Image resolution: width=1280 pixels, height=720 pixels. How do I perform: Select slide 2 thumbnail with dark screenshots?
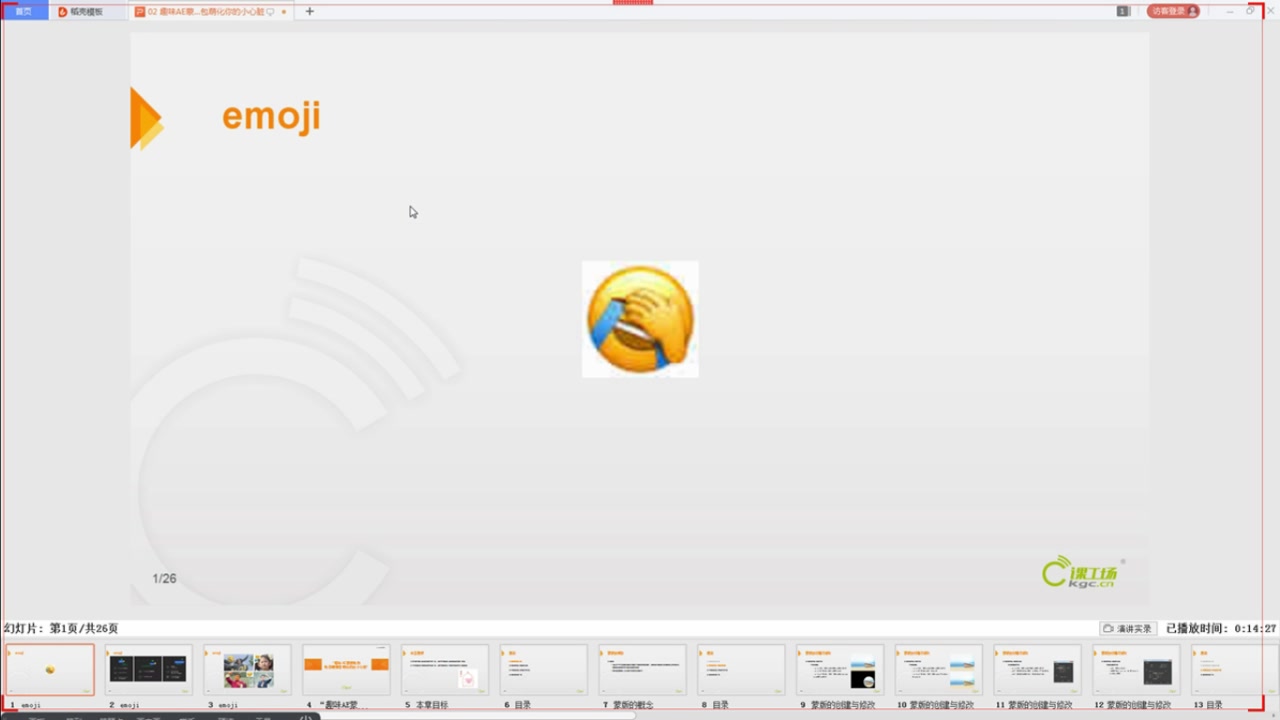coord(148,669)
